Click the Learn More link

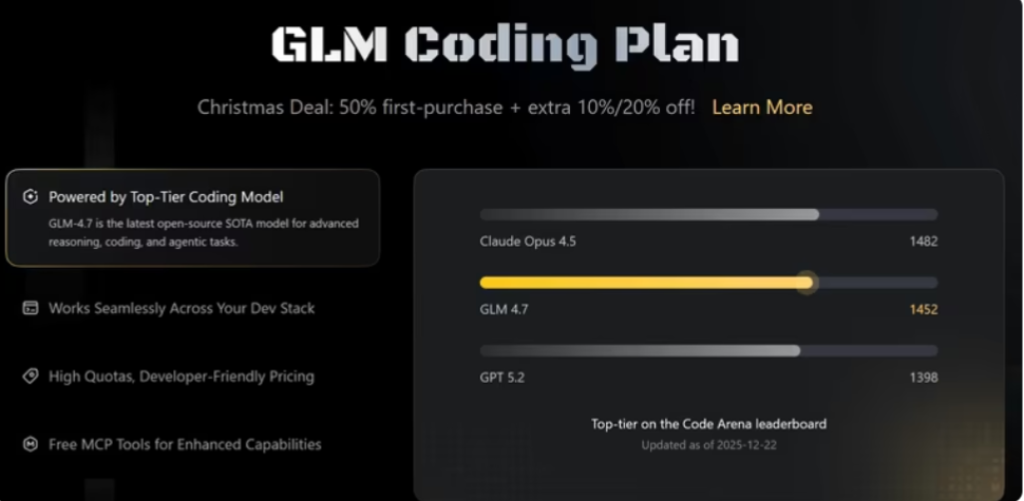pos(761,108)
